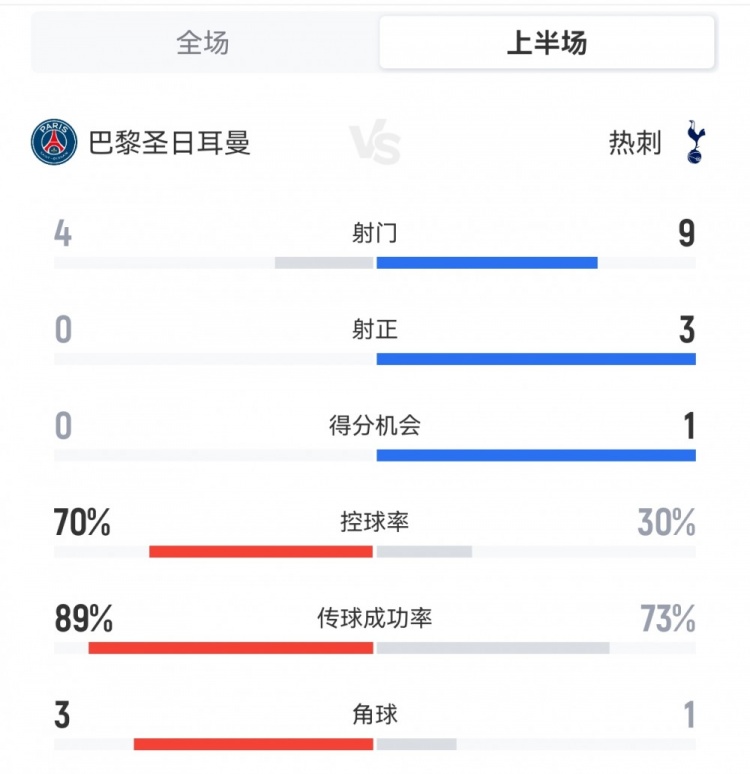Click the VS icon between teams
This screenshot has width=750, height=774.
[x=375, y=145]
